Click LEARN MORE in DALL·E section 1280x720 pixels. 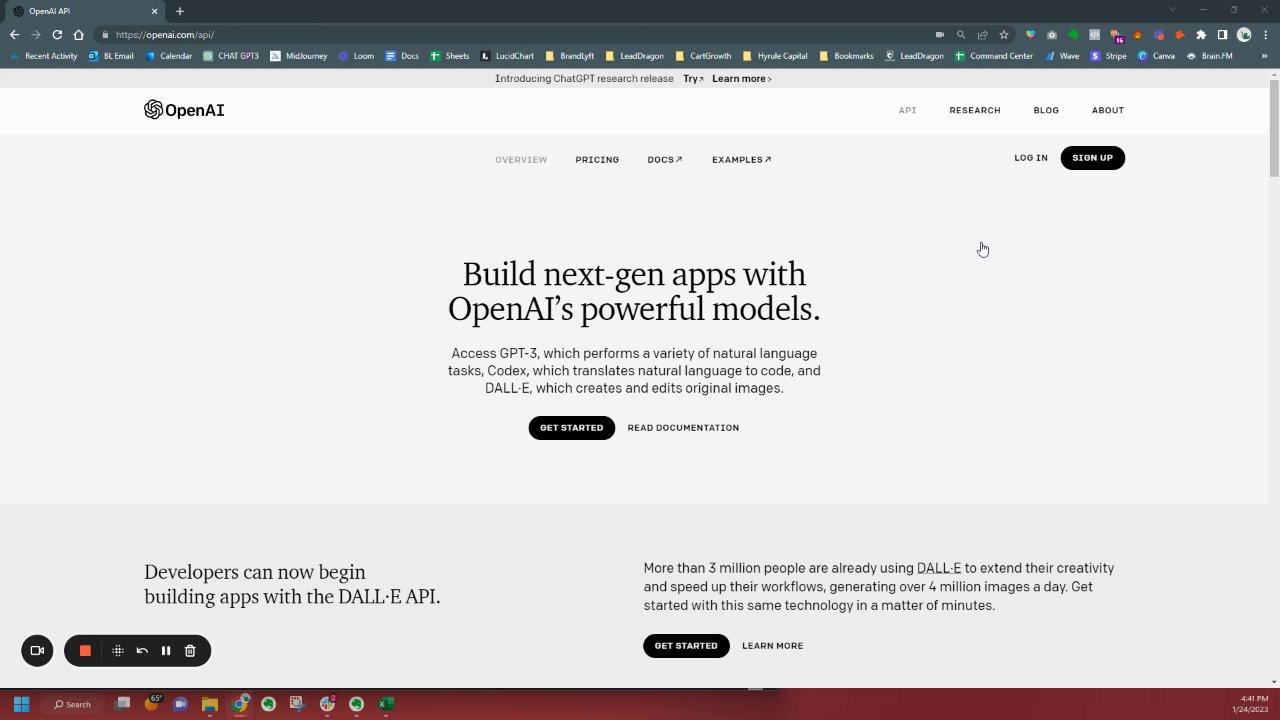(x=772, y=646)
